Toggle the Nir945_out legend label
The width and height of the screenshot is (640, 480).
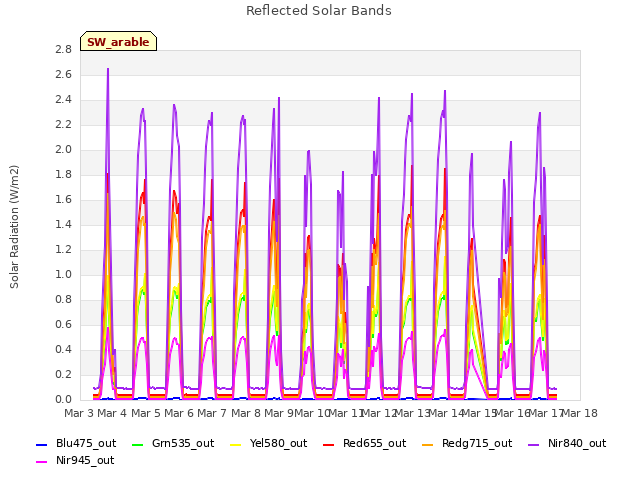pos(85,461)
